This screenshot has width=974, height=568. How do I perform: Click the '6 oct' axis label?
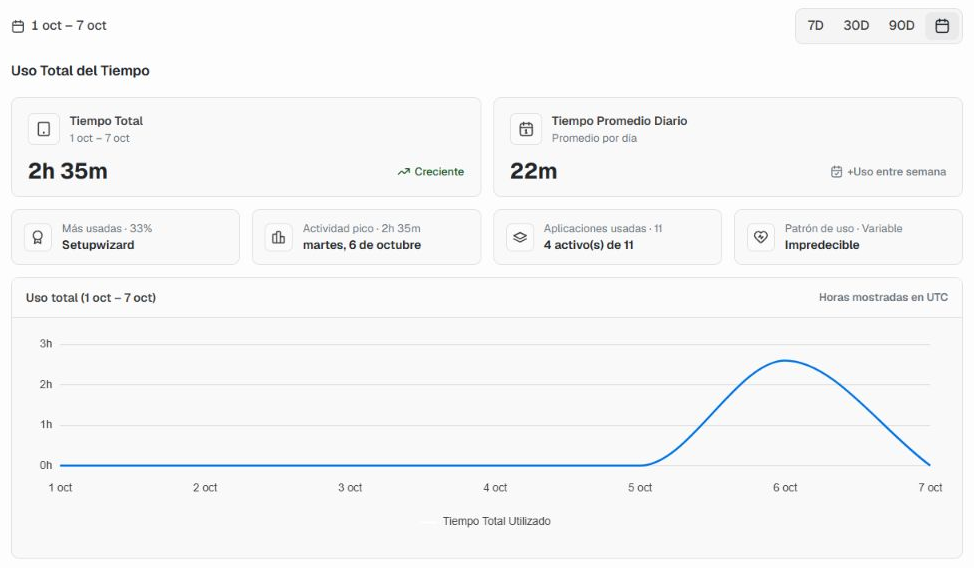coord(785,488)
